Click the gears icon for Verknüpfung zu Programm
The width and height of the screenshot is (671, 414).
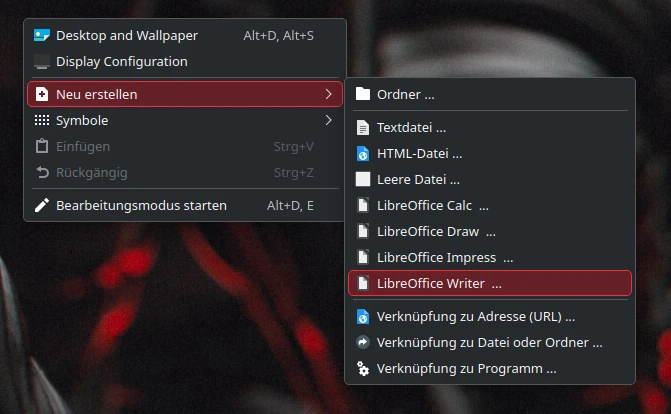pos(363,369)
